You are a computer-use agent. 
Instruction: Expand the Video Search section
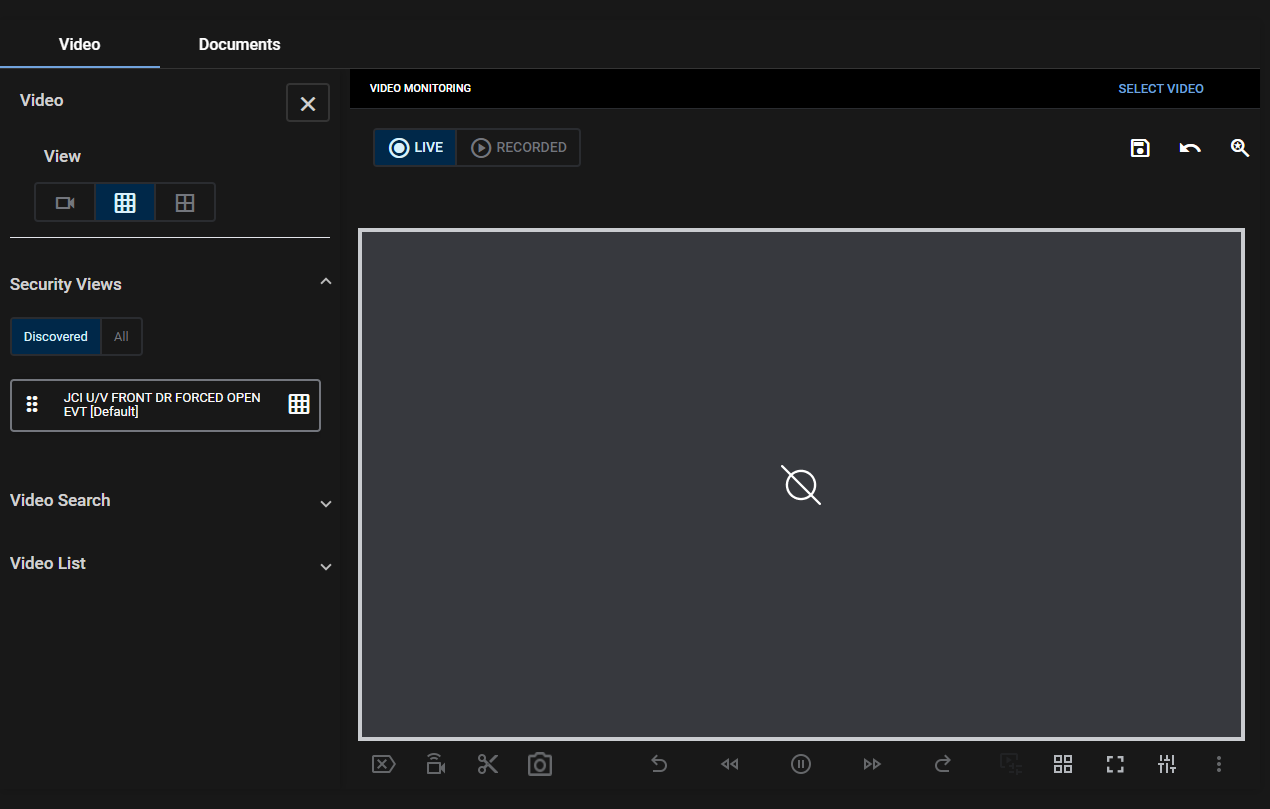click(325, 503)
